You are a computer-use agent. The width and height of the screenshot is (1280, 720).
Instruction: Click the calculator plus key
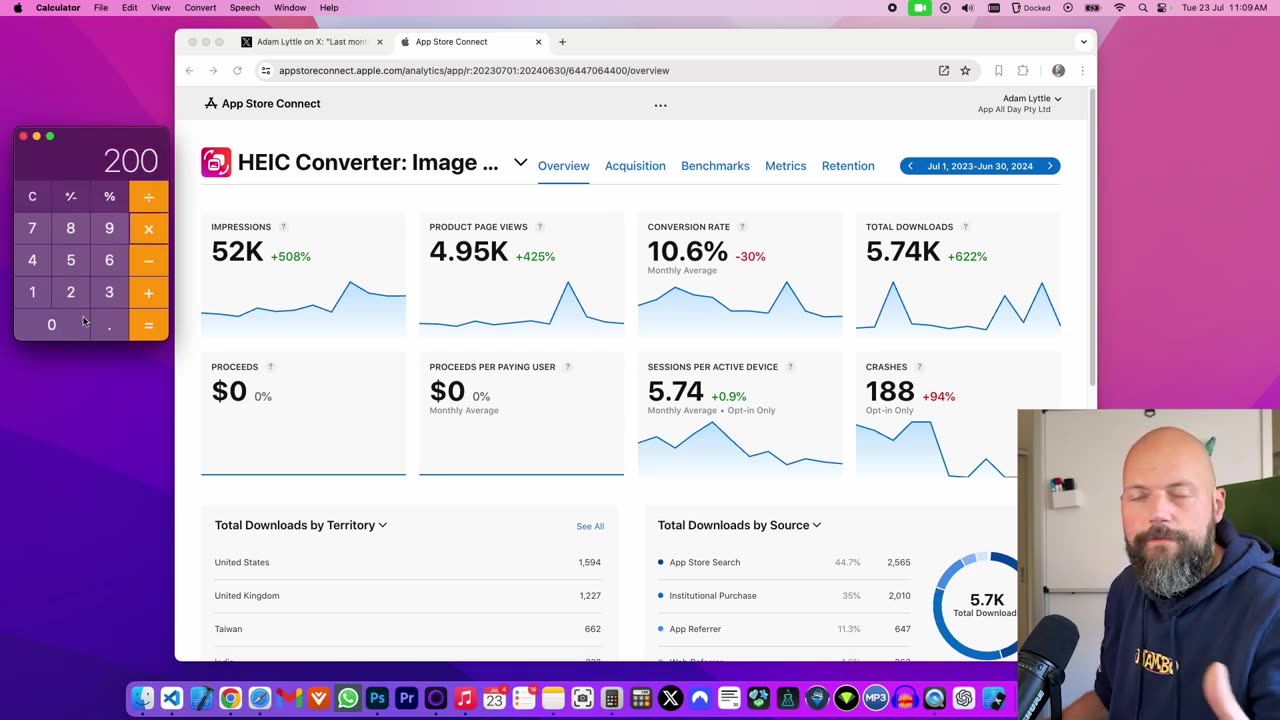(148, 293)
